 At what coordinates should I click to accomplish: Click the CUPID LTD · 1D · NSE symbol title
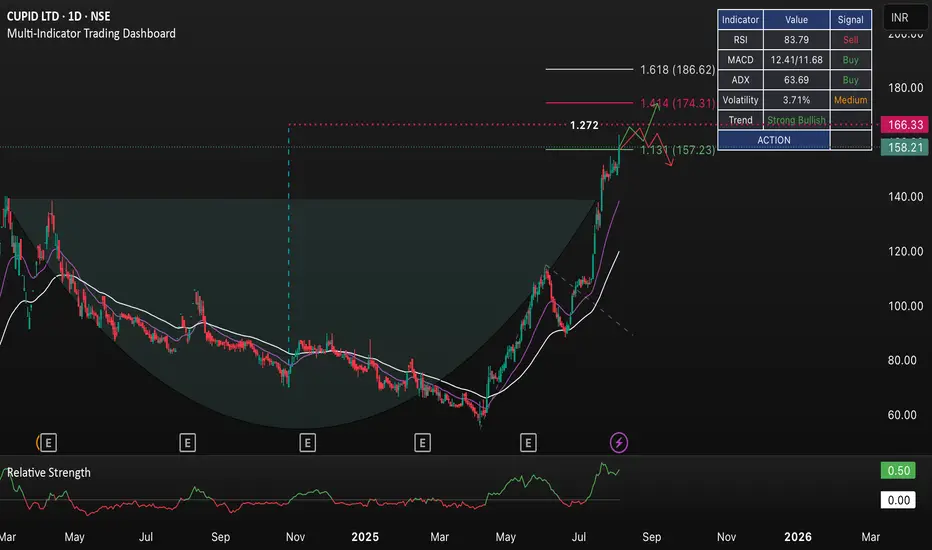pyautogui.click(x=58, y=16)
